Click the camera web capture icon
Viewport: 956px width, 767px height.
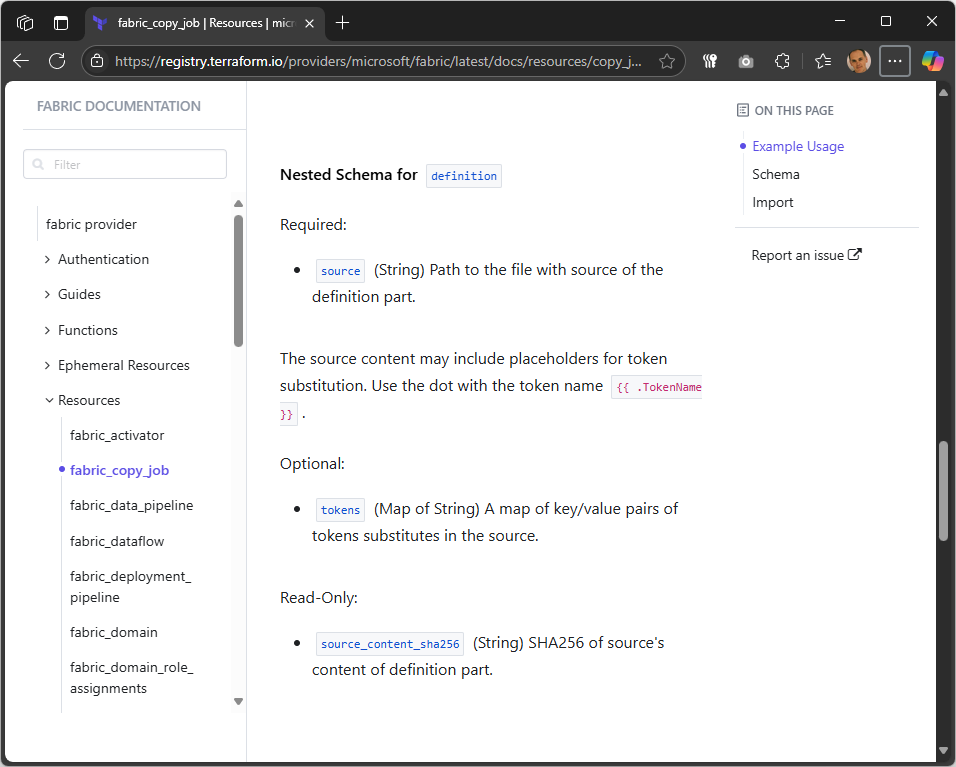pyautogui.click(x=746, y=61)
